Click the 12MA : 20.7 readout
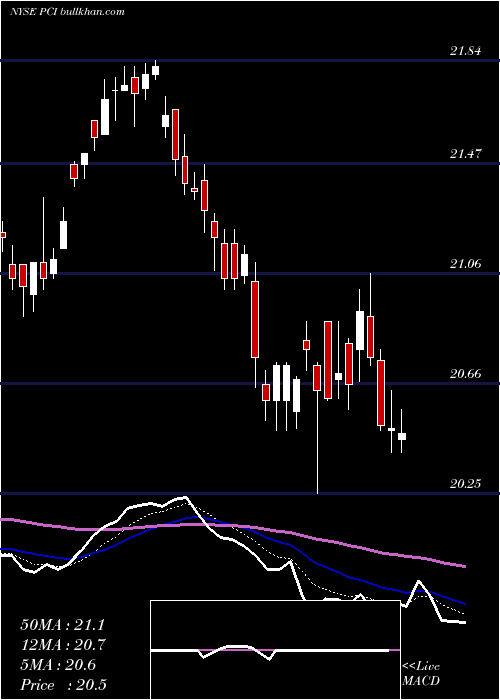The height and width of the screenshot is (700, 500). [63, 645]
